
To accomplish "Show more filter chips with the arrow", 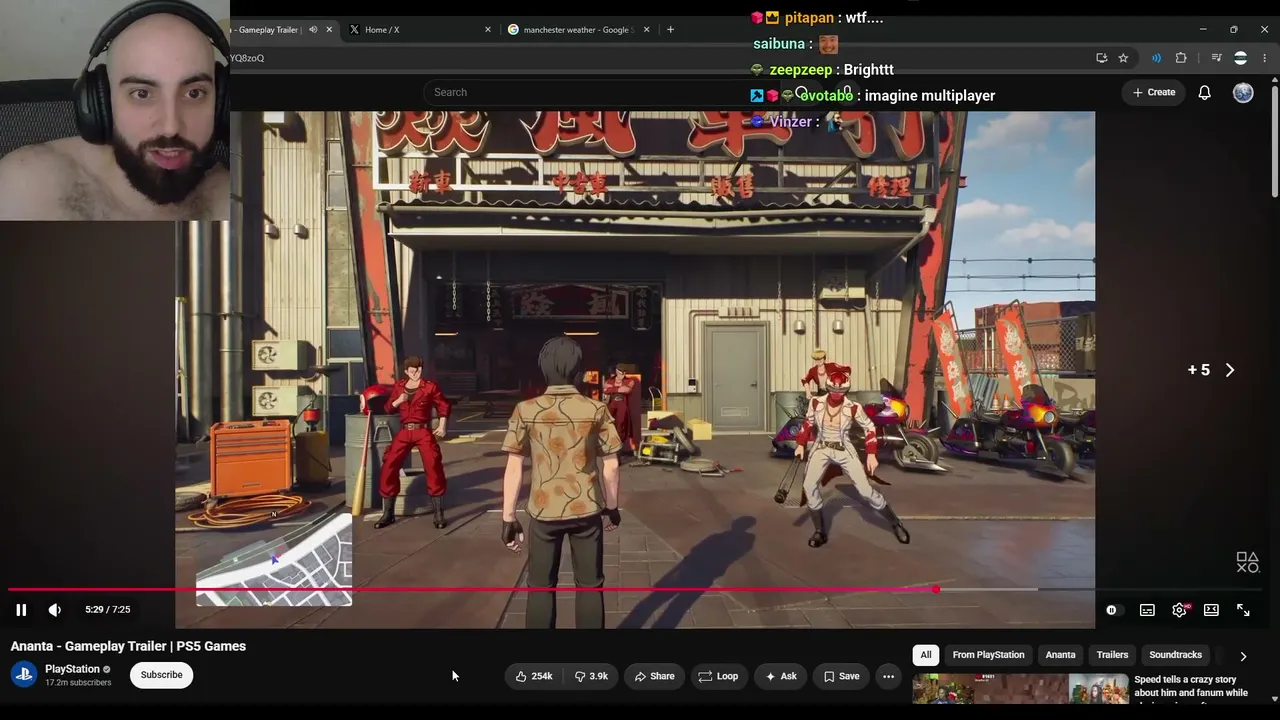I will point(1243,656).
